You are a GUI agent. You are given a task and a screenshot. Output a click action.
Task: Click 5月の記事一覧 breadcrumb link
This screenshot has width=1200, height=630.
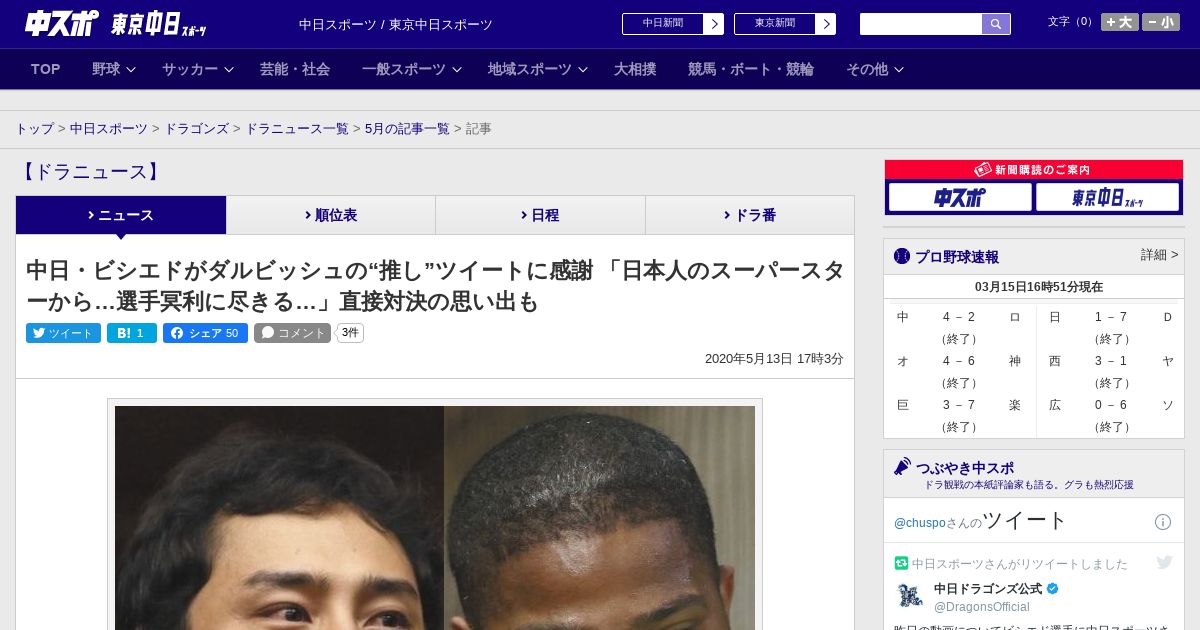coord(407,129)
